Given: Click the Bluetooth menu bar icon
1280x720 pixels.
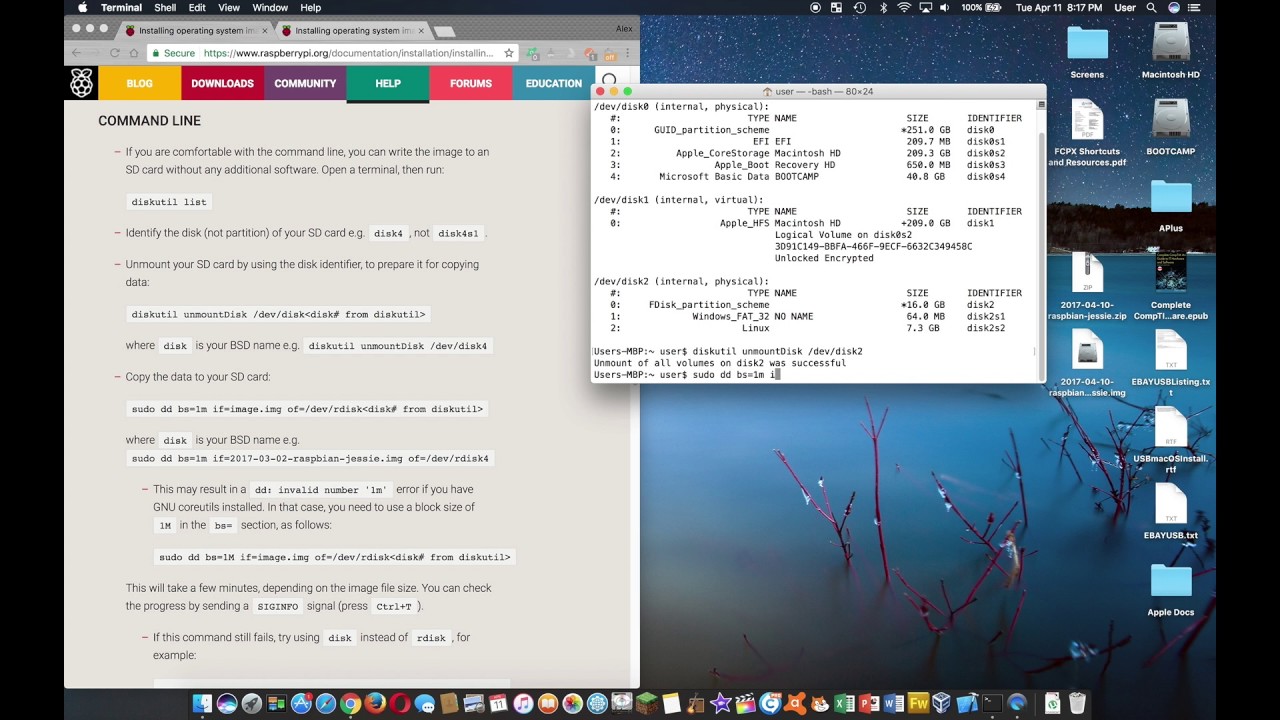Looking at the screenshot, I should point(883,8).
